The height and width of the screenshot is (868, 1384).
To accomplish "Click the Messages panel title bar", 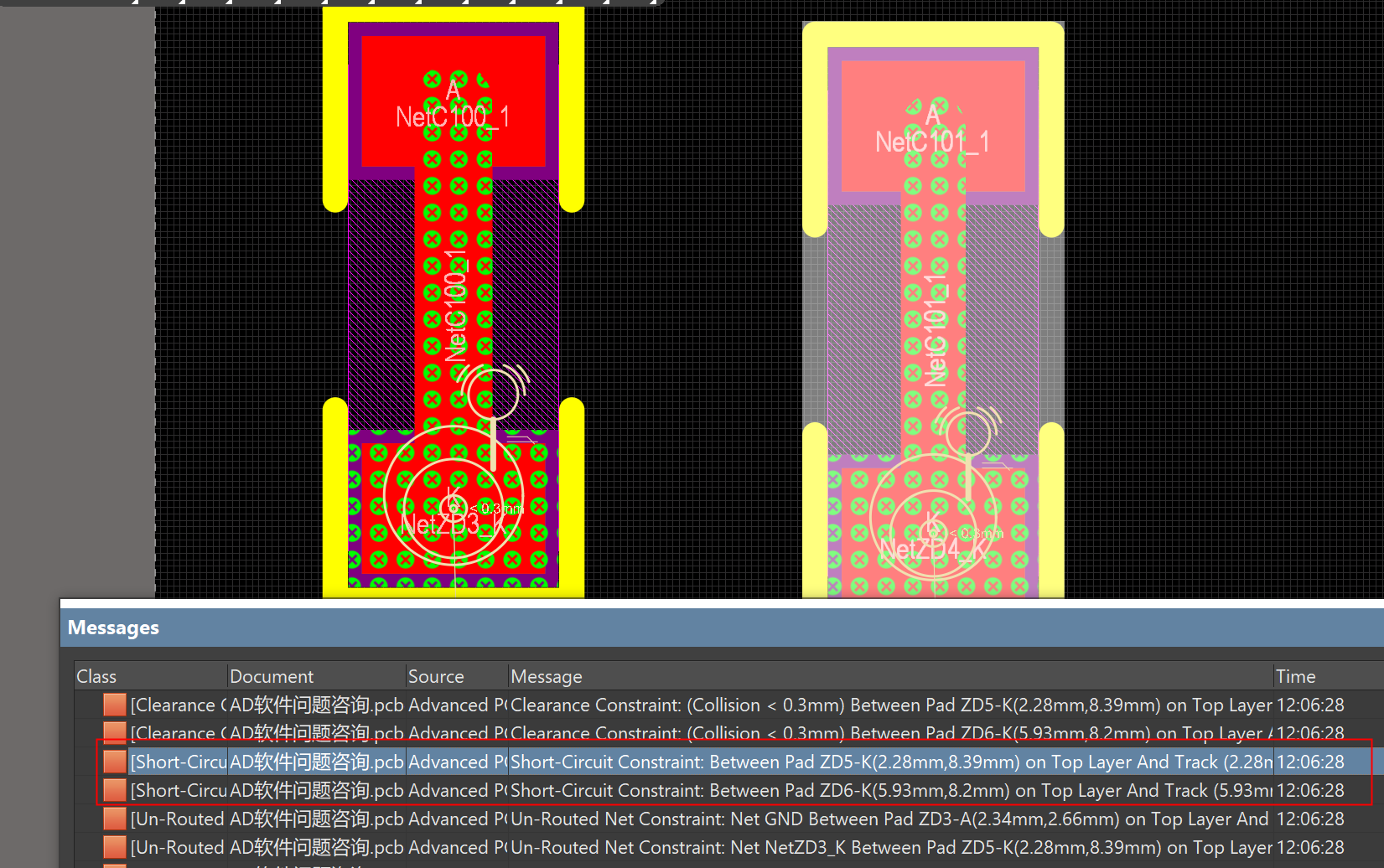I will coord(114,628).
